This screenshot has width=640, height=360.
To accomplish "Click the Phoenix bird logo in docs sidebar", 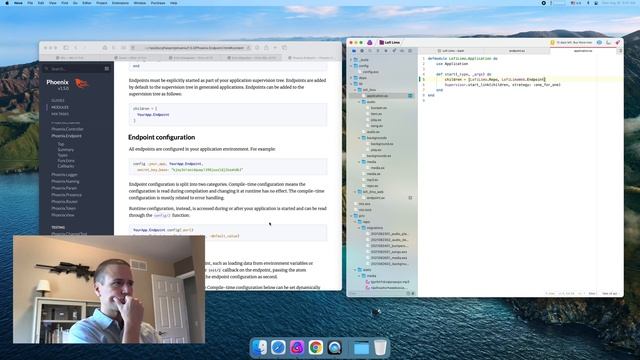I will 82,83.
